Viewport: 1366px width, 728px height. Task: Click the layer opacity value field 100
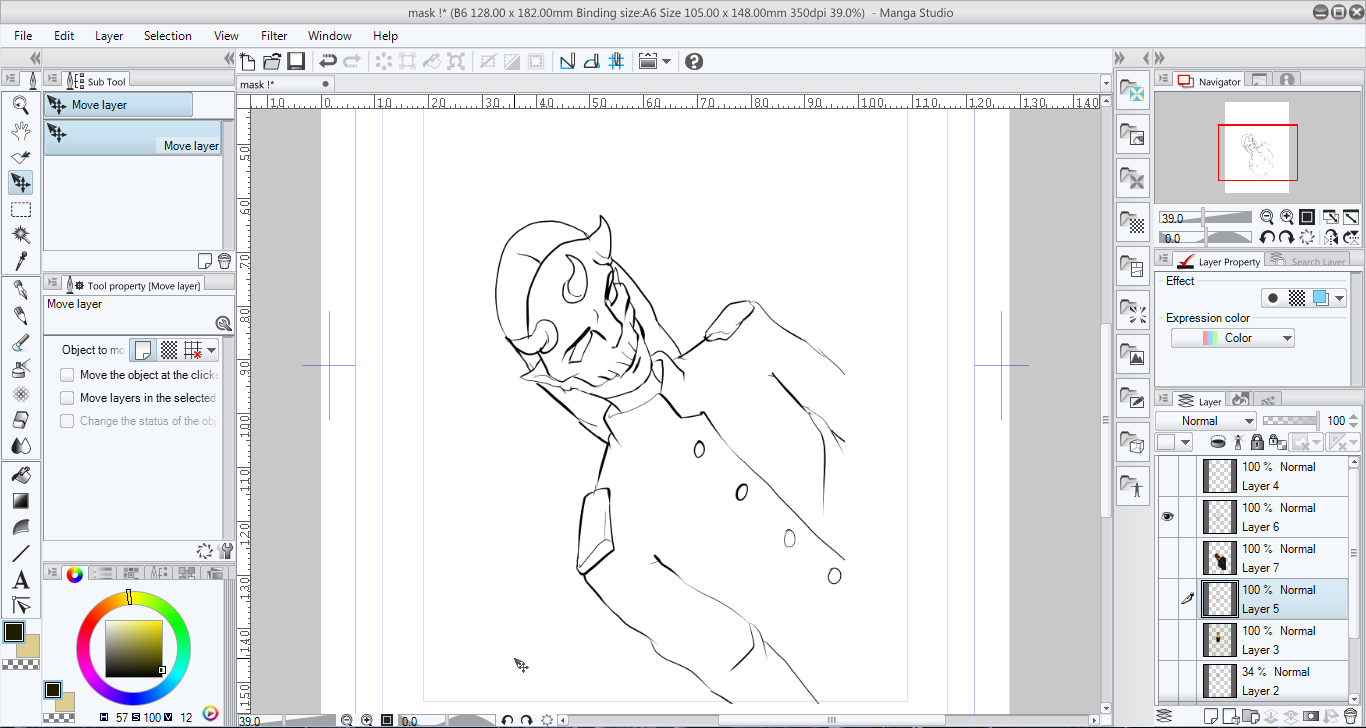tap(1336, 421)
